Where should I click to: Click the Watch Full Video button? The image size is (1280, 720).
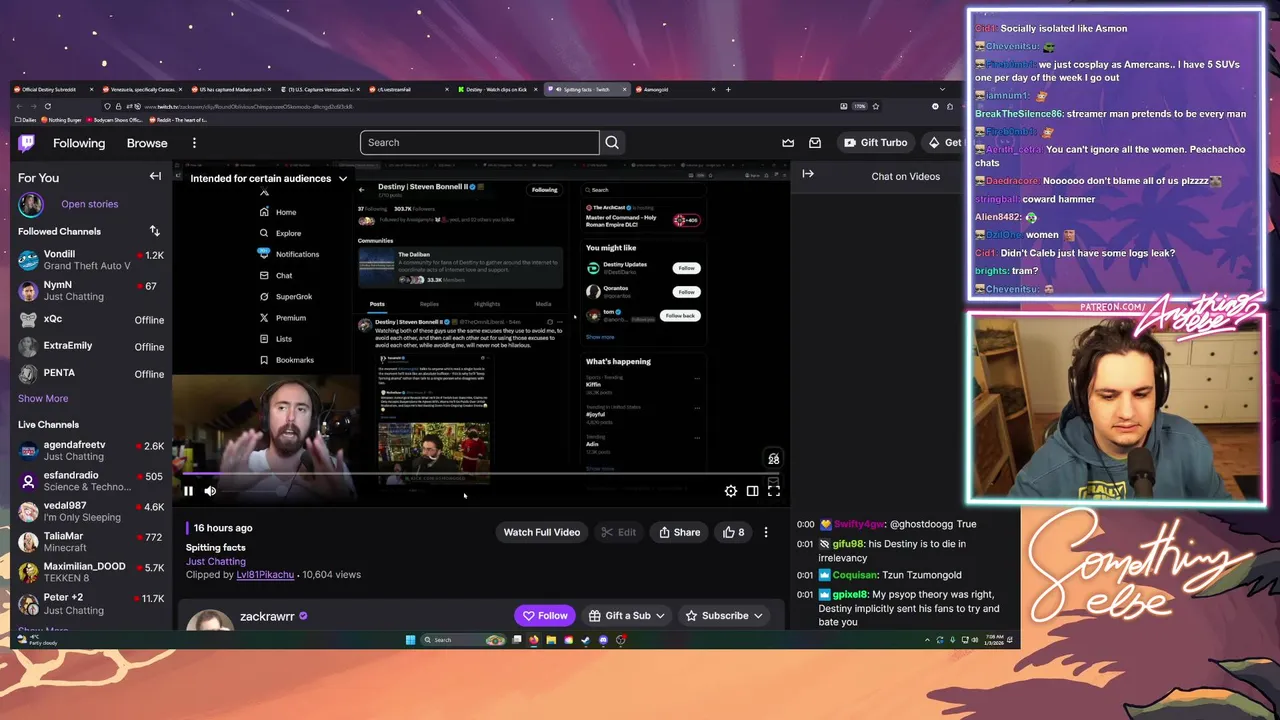click(x=542, y=532)
